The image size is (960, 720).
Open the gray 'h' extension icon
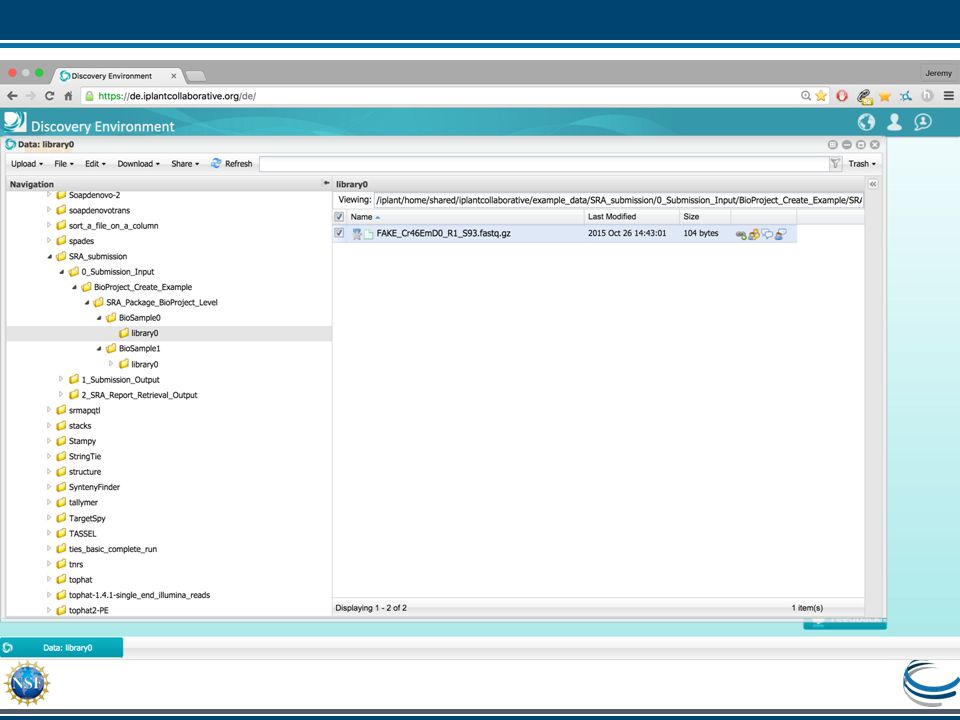click(927, 96)
